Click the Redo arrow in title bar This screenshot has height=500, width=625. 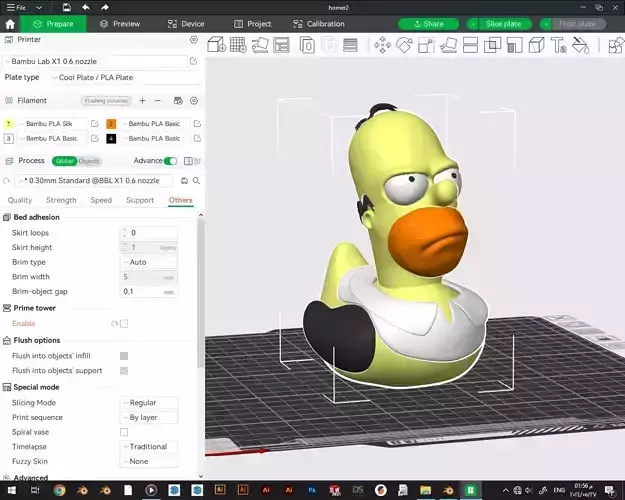point(104,7)
